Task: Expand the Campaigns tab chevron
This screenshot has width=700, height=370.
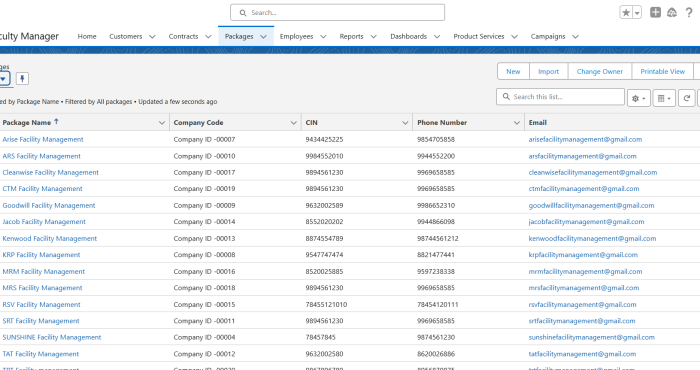Action: [x=575, y=37]
